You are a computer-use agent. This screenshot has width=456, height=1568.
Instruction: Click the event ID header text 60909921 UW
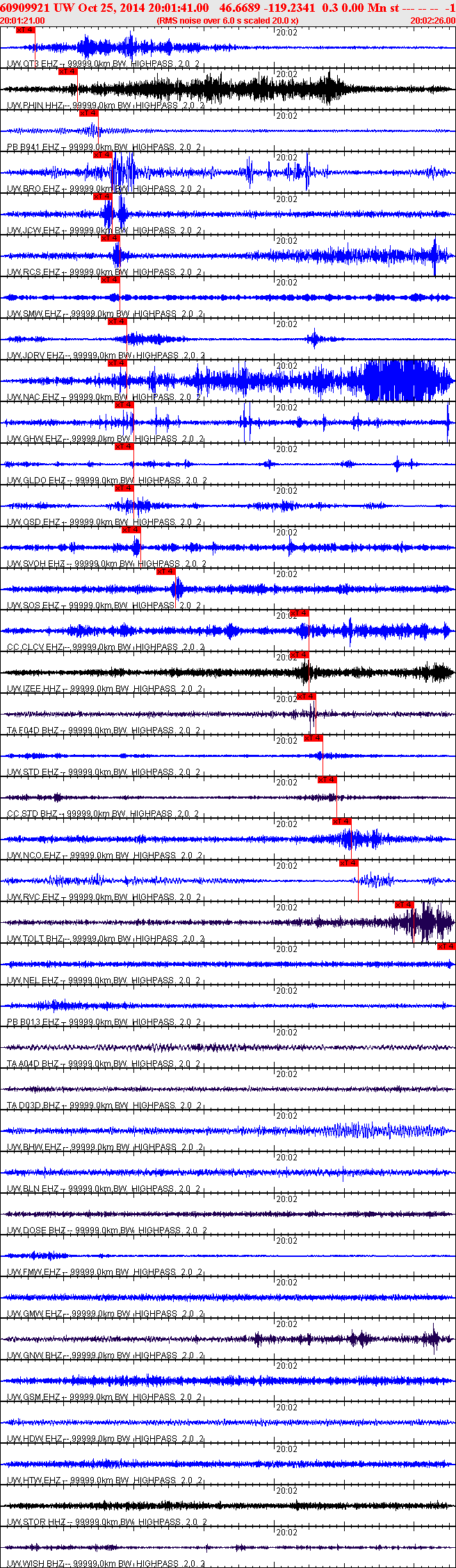click(x=37, y=8)
